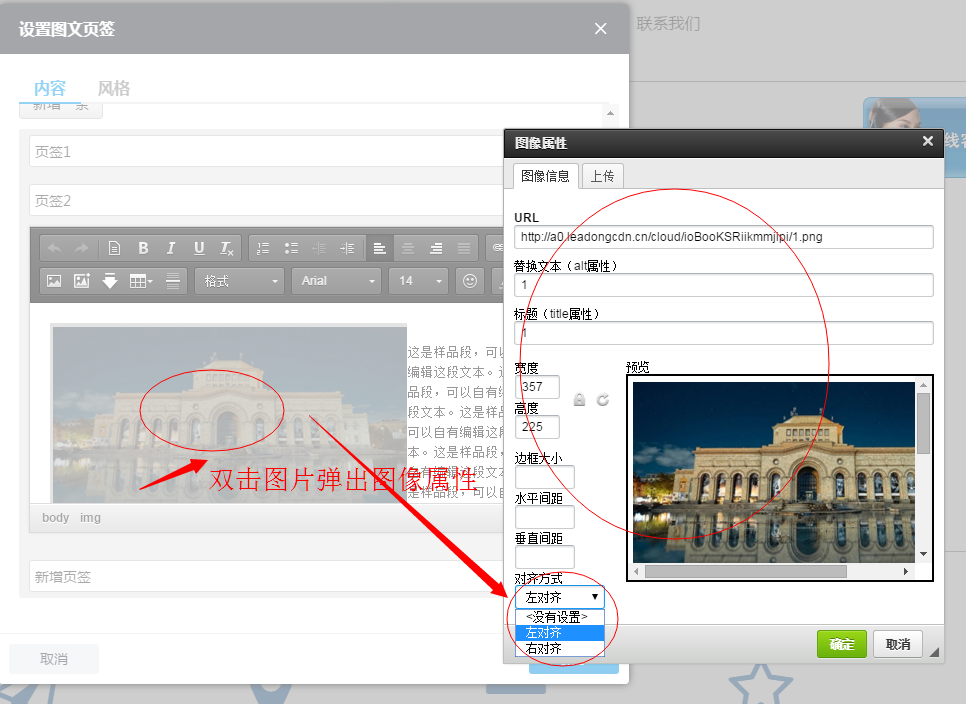Click the Underline icon
The height and width of the screenshot is (704, 966).
click(x=200, y=249)
